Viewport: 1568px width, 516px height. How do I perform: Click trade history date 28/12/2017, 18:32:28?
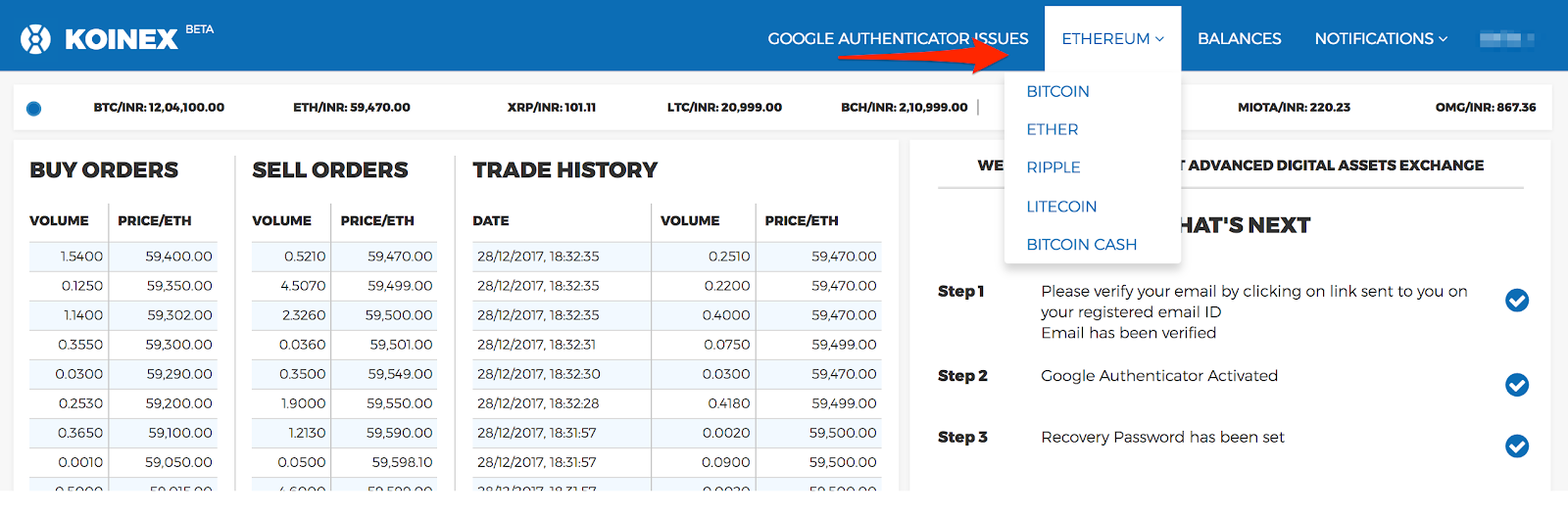point(538,403)
